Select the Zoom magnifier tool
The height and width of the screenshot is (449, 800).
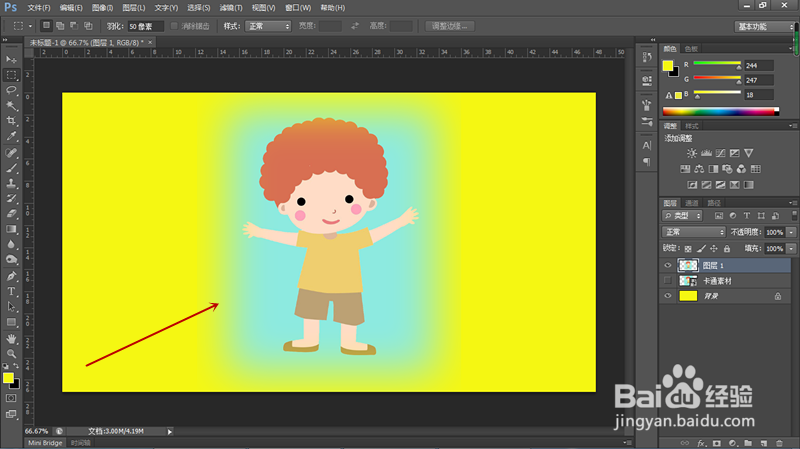(11, 354)
